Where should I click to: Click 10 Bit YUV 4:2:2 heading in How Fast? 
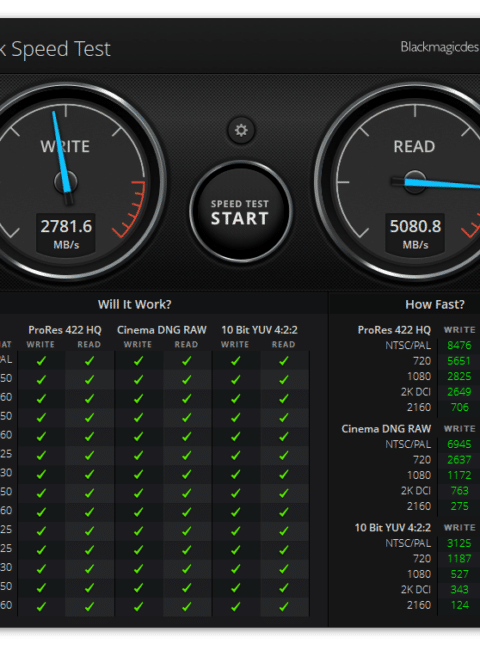393,528
